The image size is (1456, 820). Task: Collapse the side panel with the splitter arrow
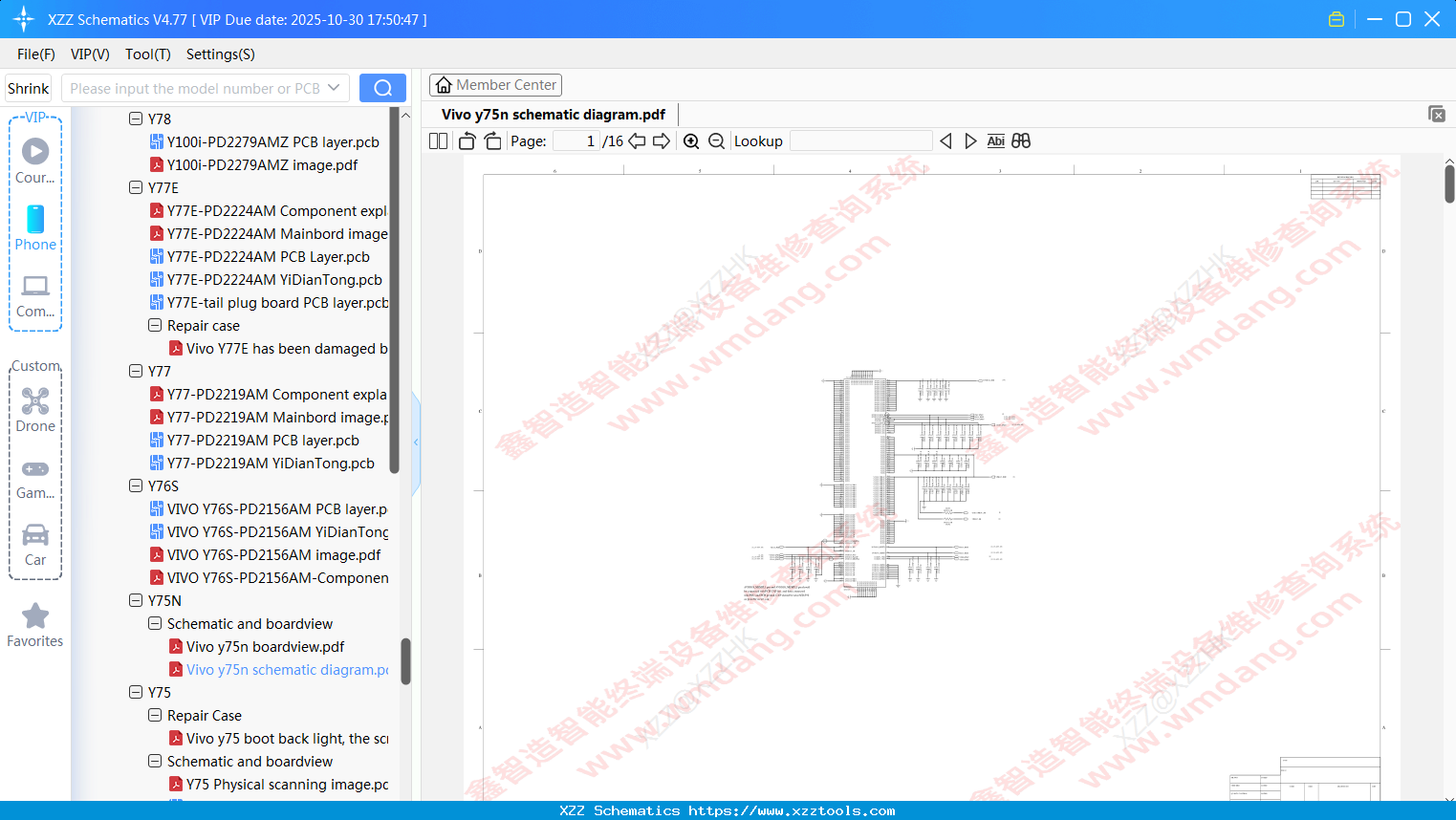(x=416, y=442)
